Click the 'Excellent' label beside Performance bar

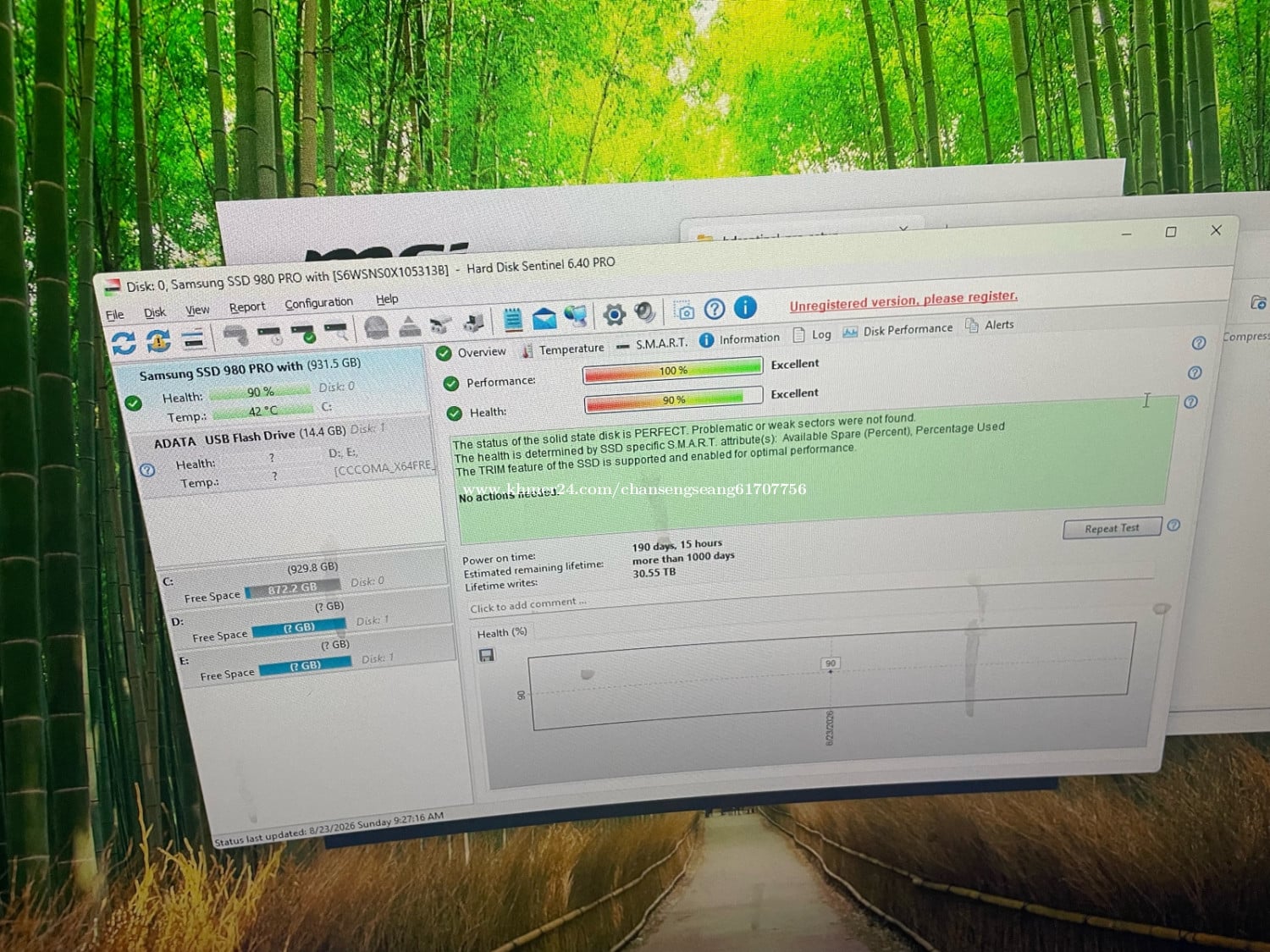point(794,364)
